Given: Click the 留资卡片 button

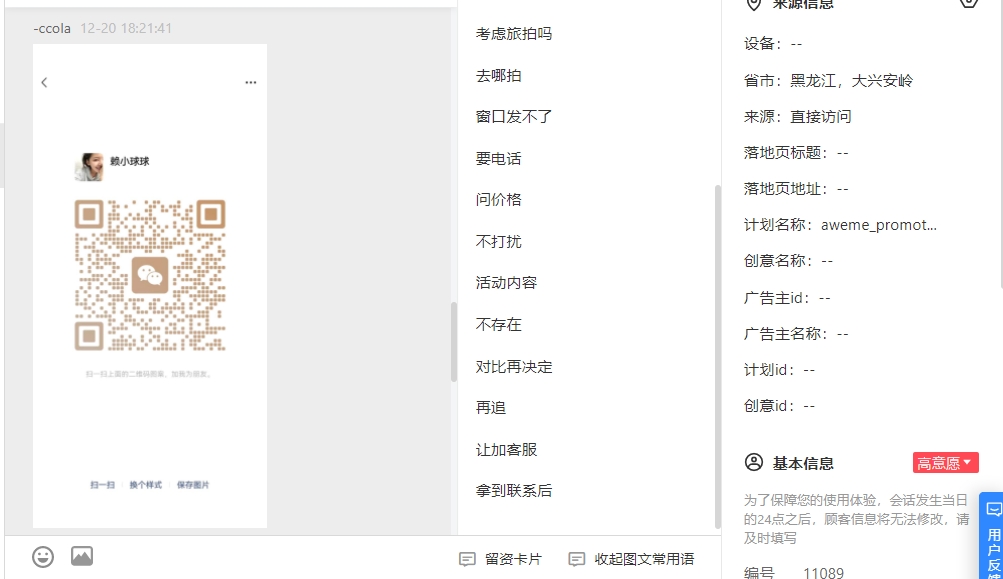Looking at the screenshot, I should tap(500, 559).
